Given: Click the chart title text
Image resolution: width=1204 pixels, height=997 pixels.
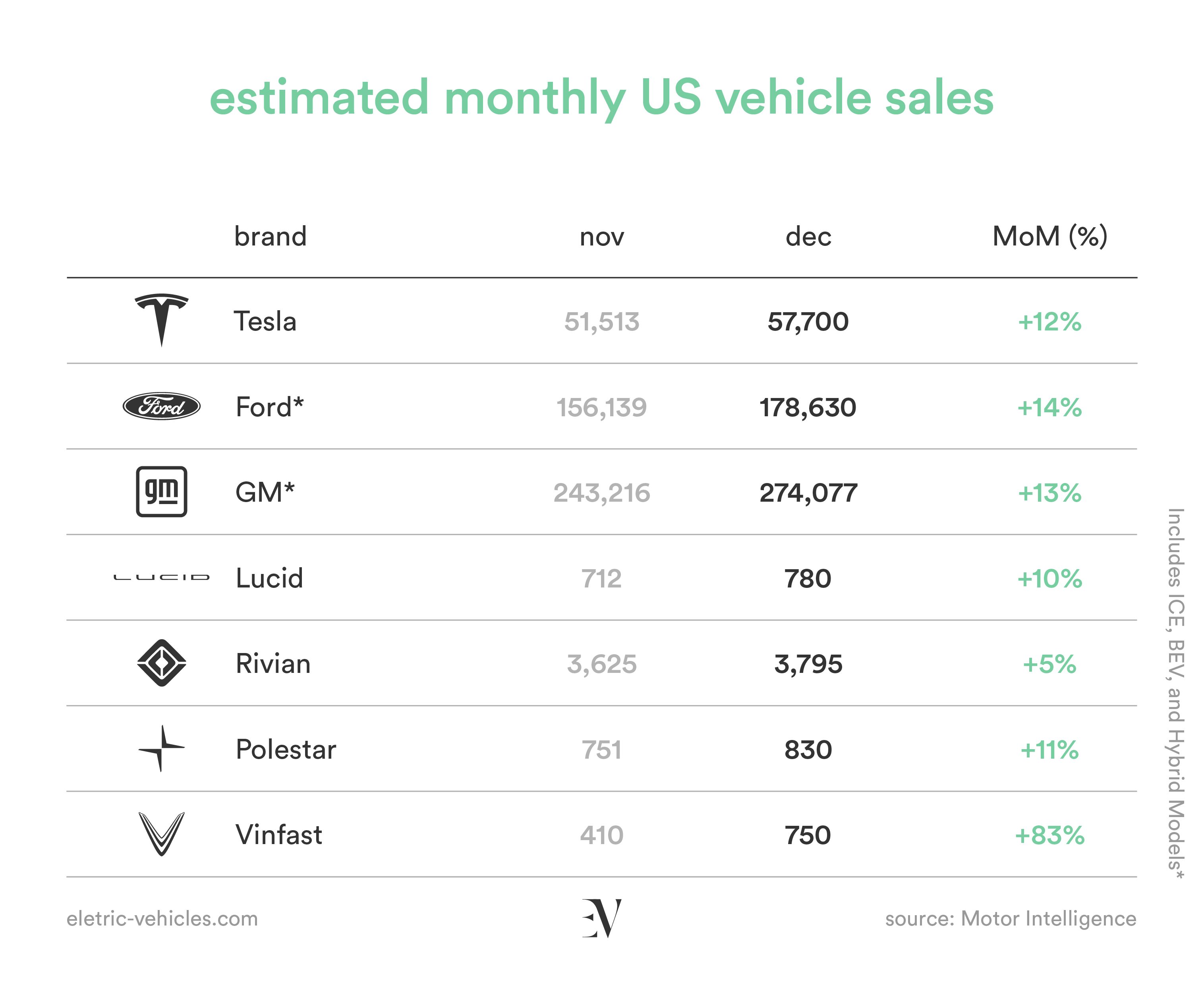Looking at the screenshot, I should pos(601,97).
